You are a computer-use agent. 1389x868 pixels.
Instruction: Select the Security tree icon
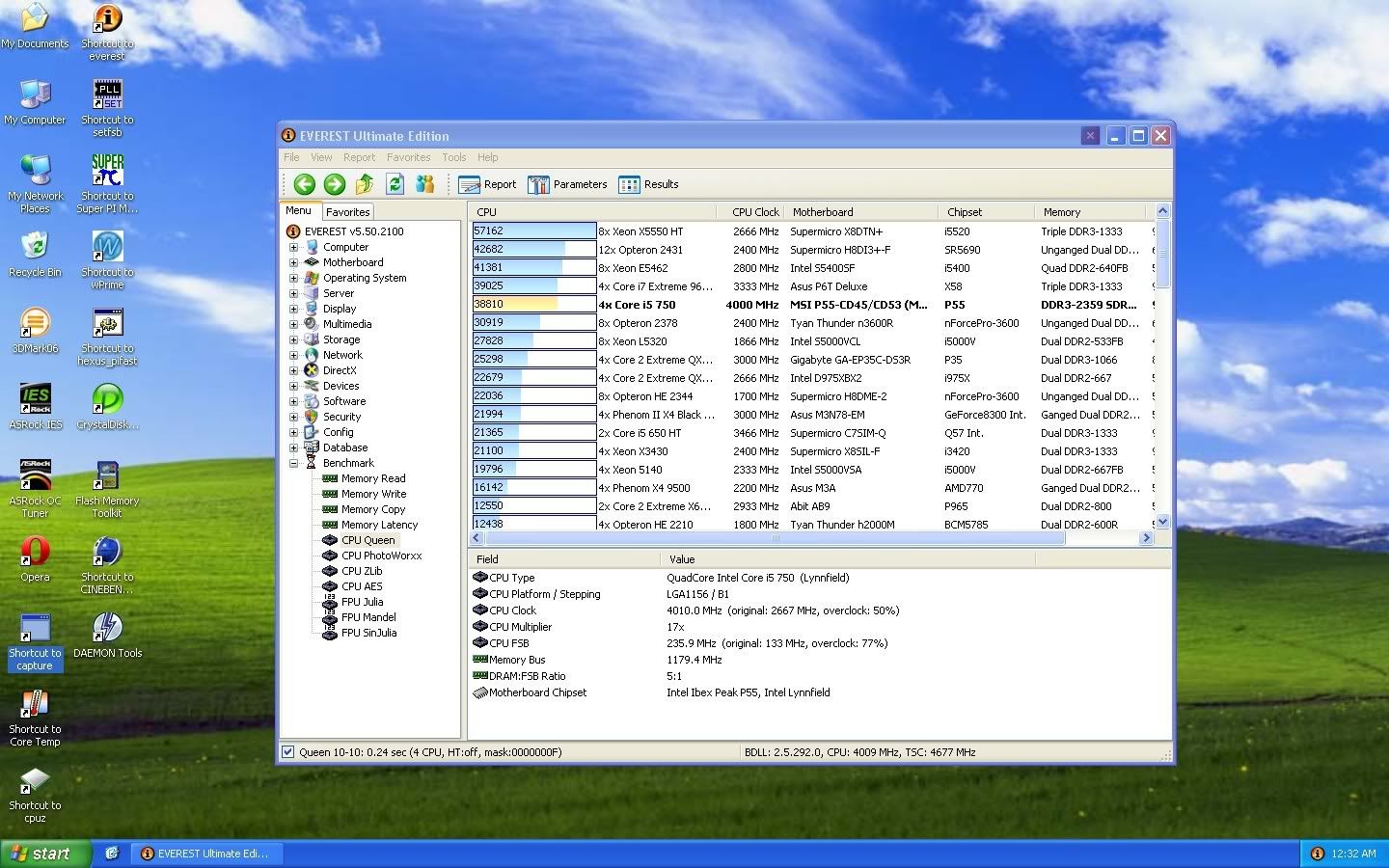point(312,417)
